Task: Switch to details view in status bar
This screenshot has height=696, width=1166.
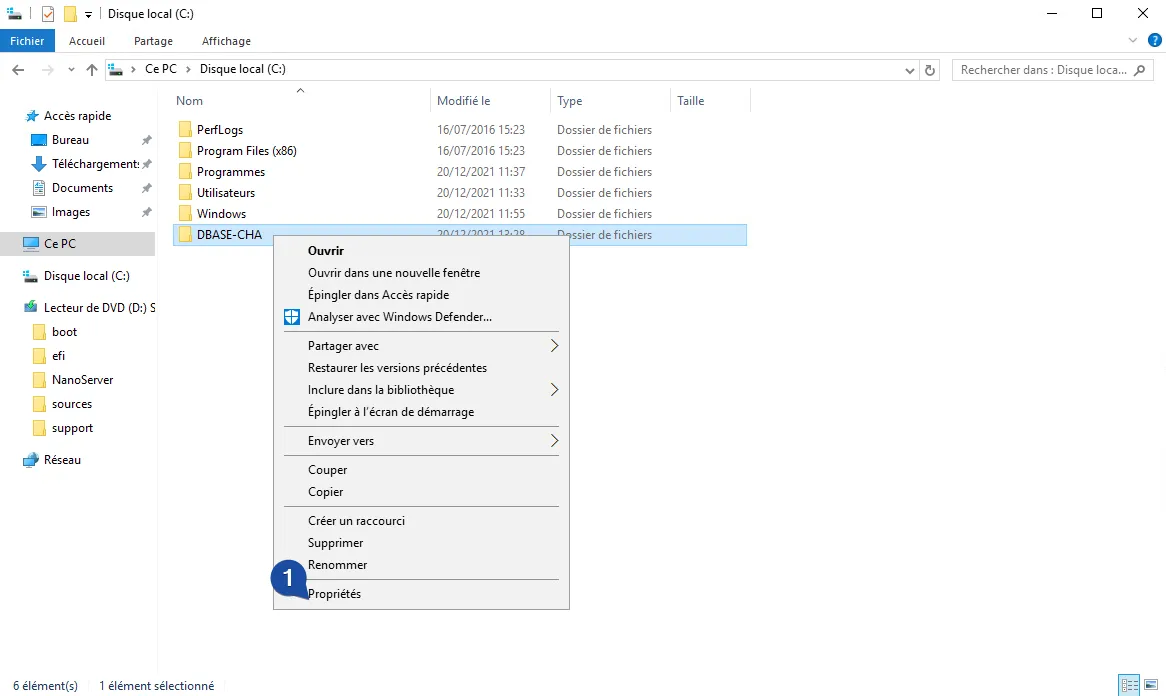Action: click(x=1130, y=686)
